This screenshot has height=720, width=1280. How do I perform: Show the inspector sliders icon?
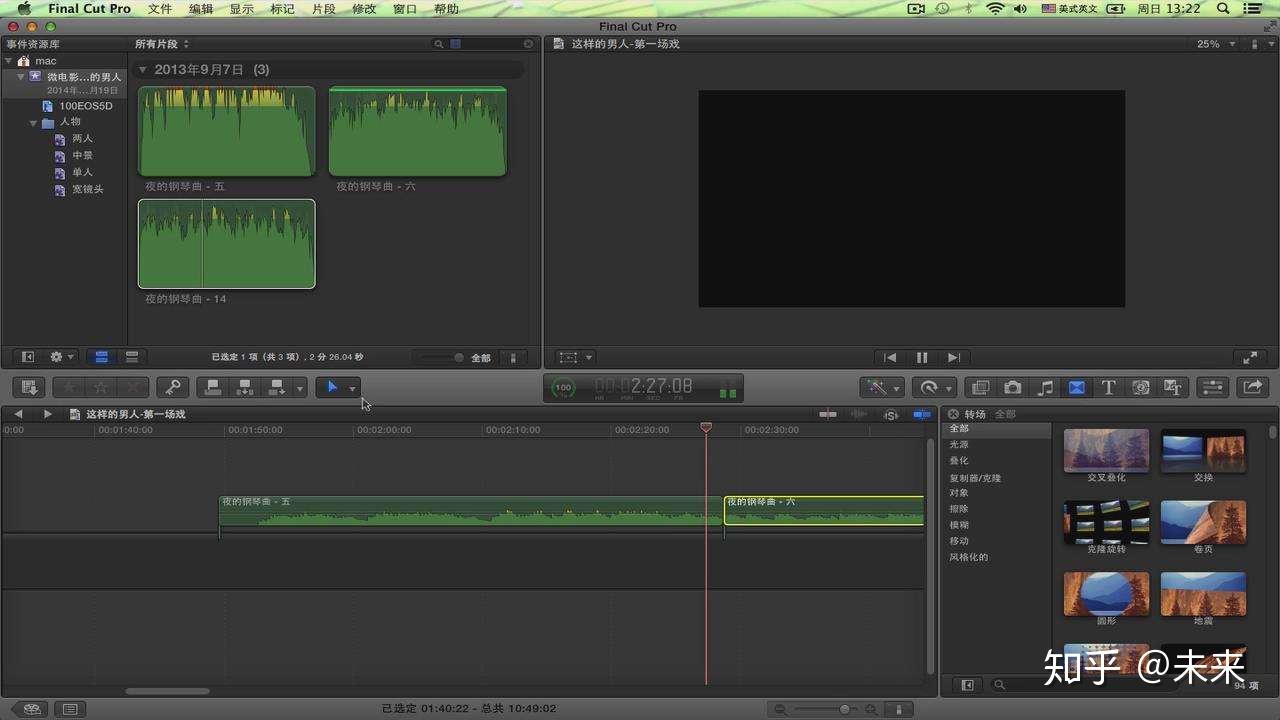click(1212, 387)
